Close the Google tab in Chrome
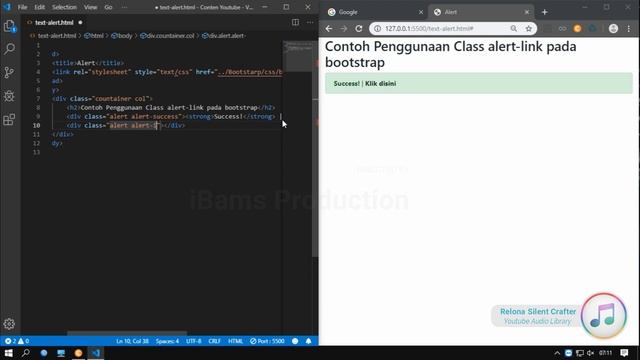 click(421, 12)
